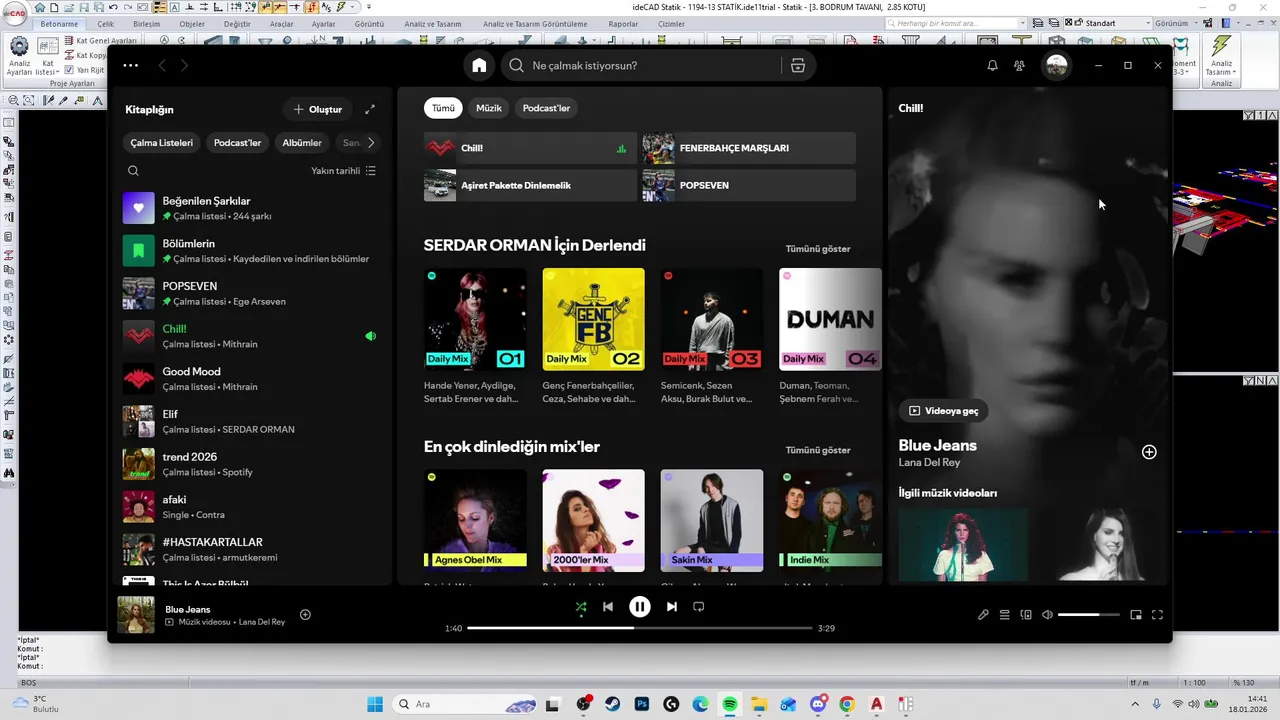Open the play queue icon

(1005, 615)
